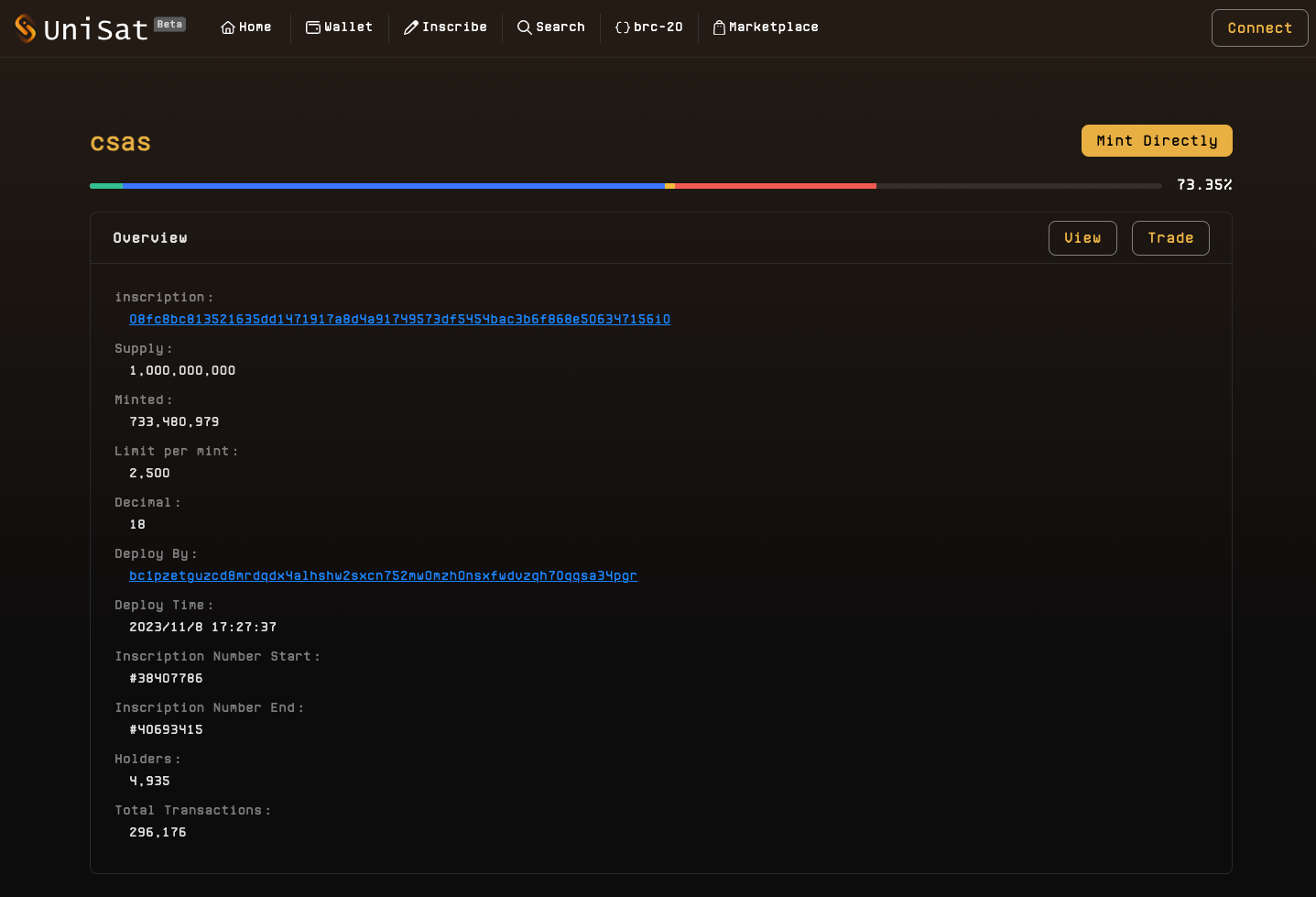Open the View button in Overview
1316x897 pixels.
click(x=1082, y=238)
